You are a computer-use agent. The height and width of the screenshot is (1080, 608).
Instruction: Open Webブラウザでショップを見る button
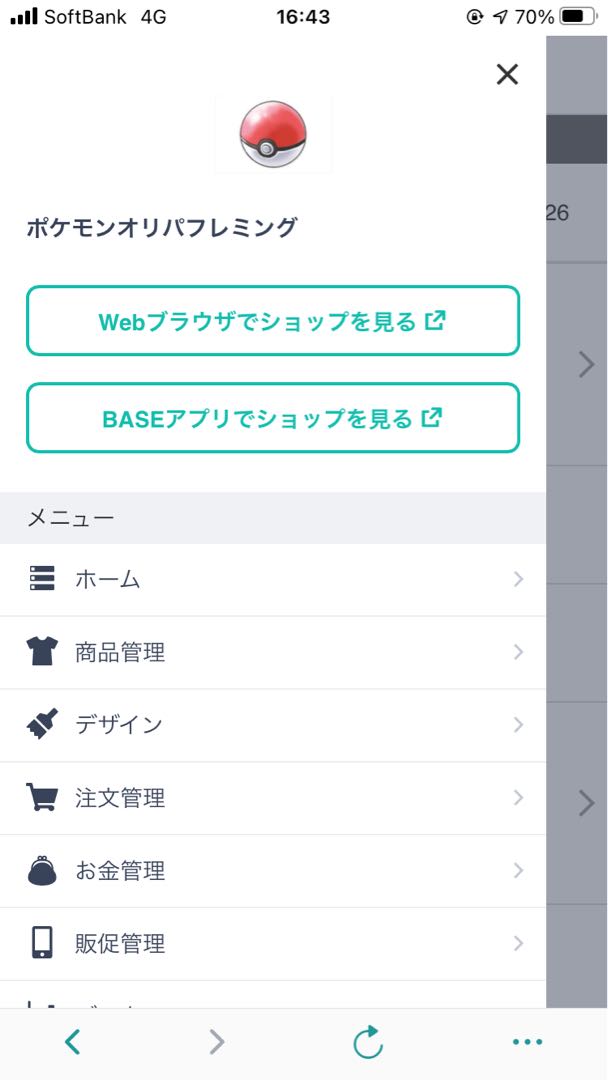273,321
